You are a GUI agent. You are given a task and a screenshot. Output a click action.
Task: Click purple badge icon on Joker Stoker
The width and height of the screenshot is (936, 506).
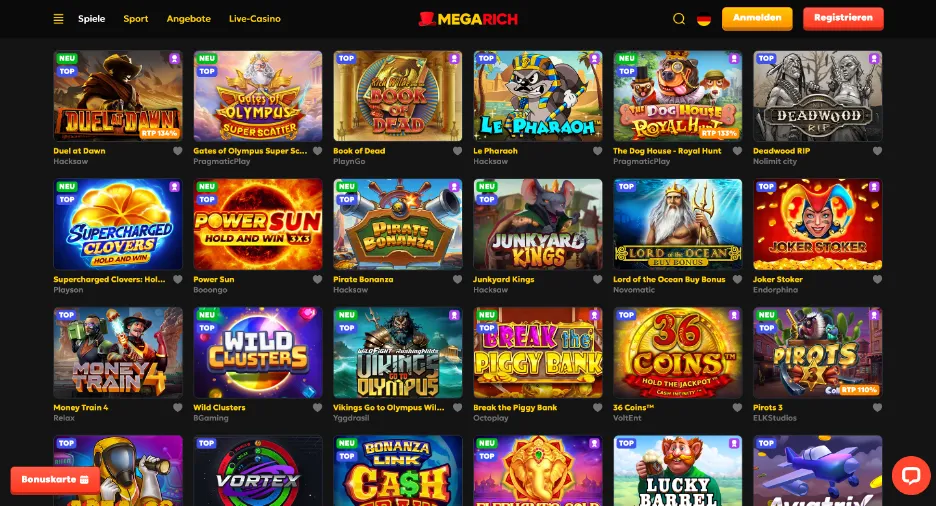pos(874,187)
